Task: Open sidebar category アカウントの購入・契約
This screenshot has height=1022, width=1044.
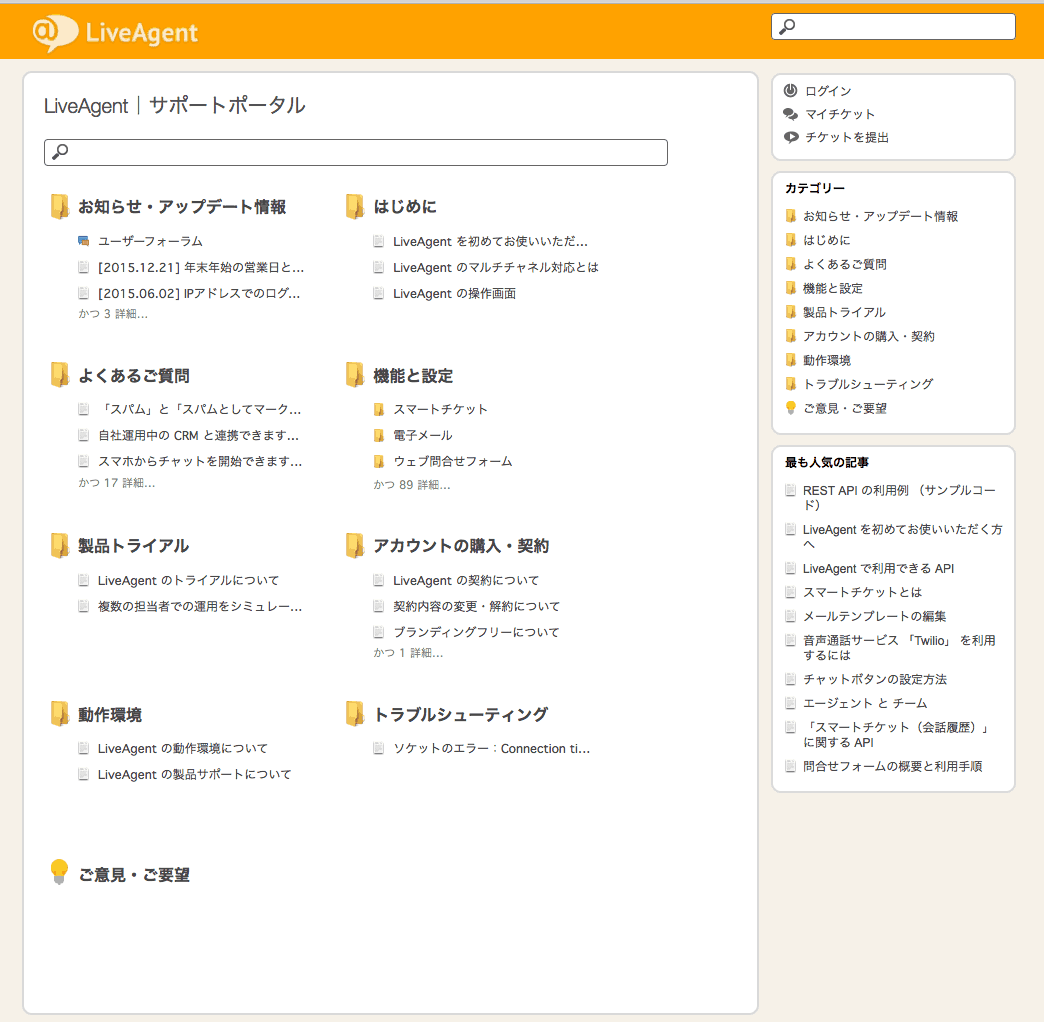Action: click(x=868, y=336)
